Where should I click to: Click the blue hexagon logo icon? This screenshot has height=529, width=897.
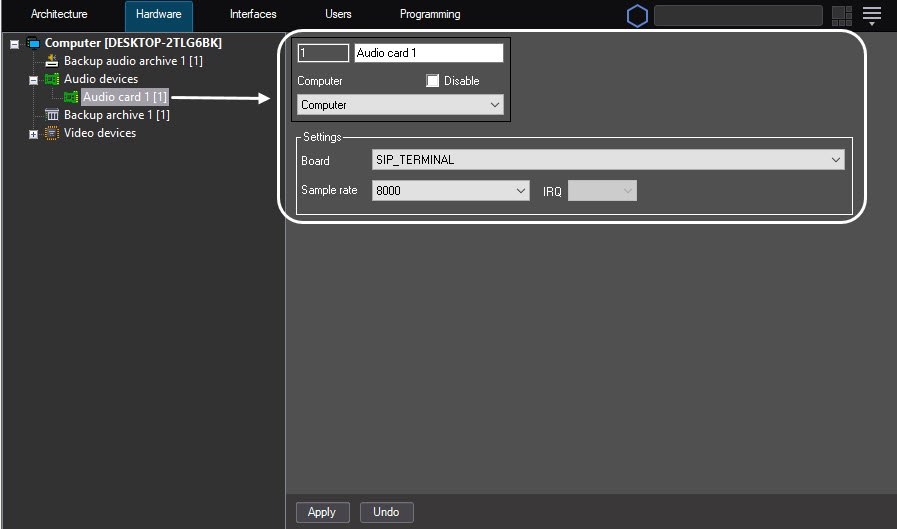(x=637, y=16)
